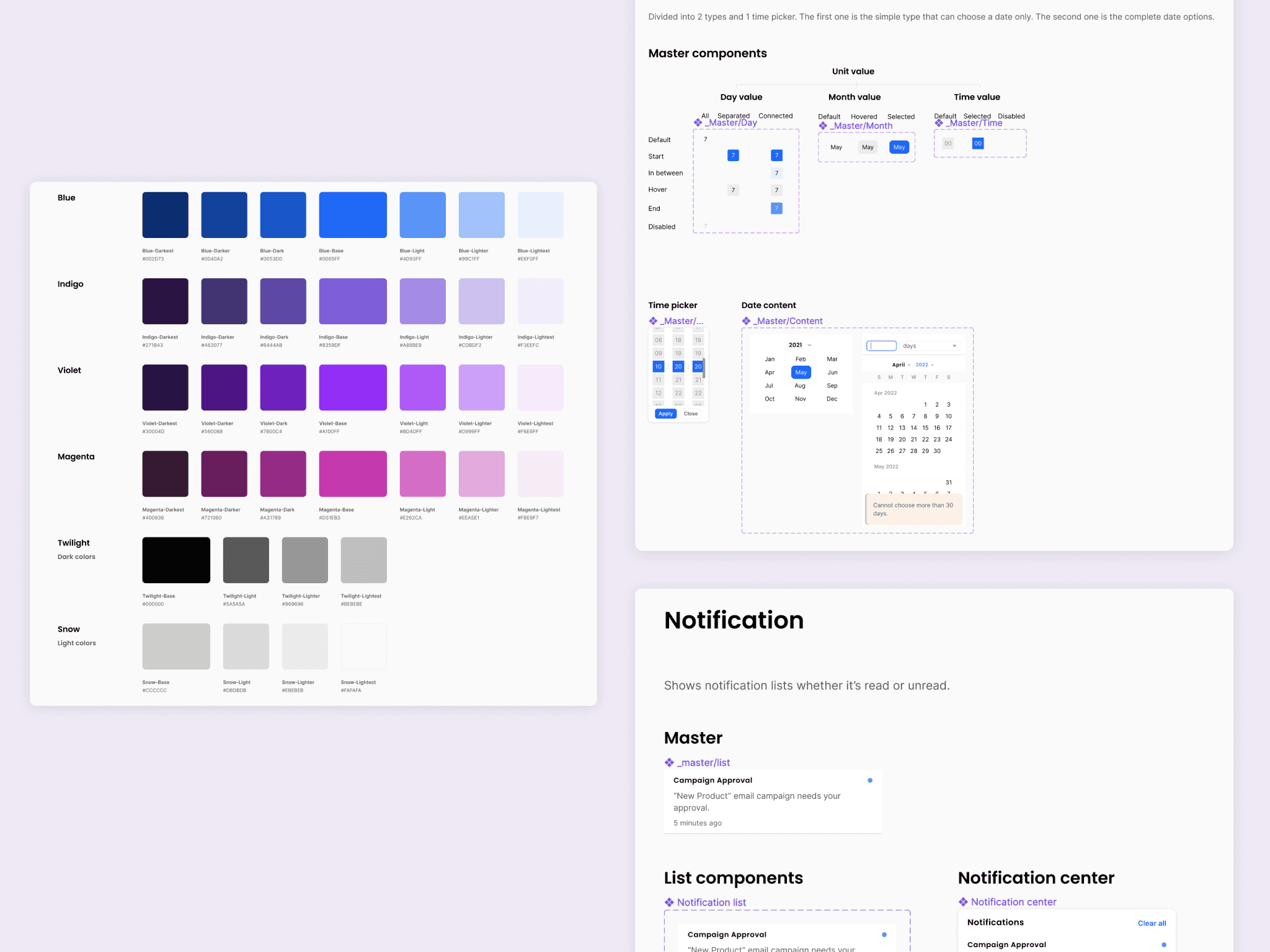Screen dimensions: 1270x952
Task: Expand the 2022 year selector in calendar
Action: click(x=925, y=365)
